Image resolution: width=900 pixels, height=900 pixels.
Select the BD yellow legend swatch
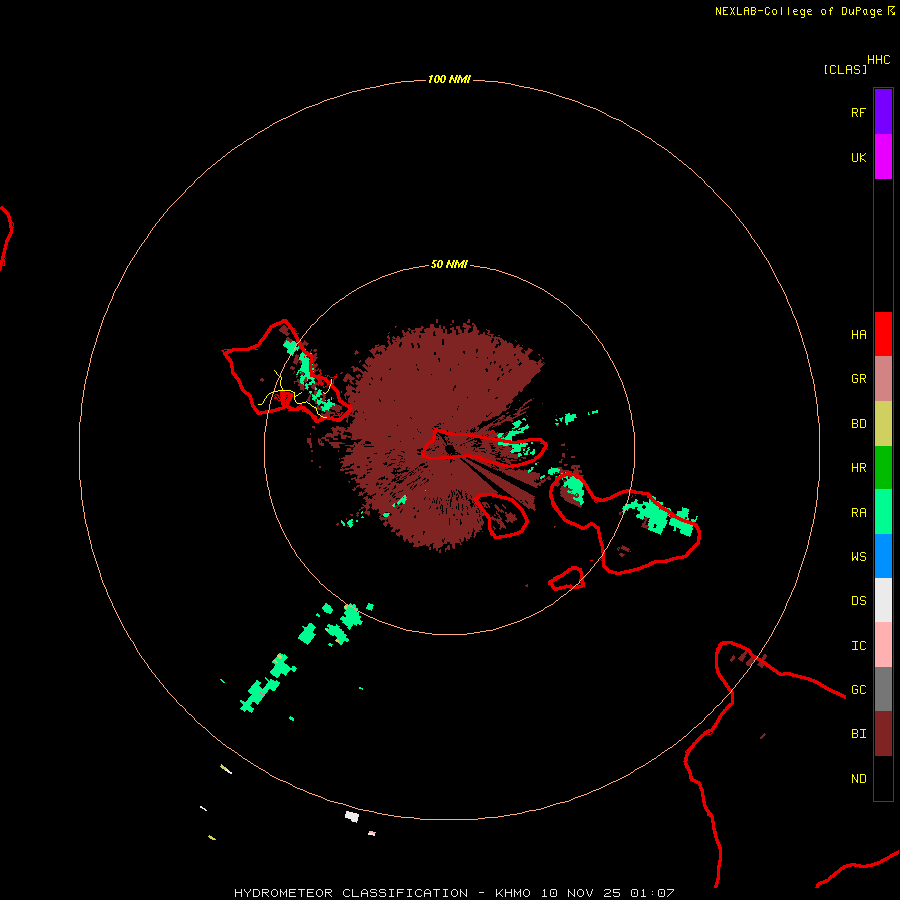[x=883, y=423]
